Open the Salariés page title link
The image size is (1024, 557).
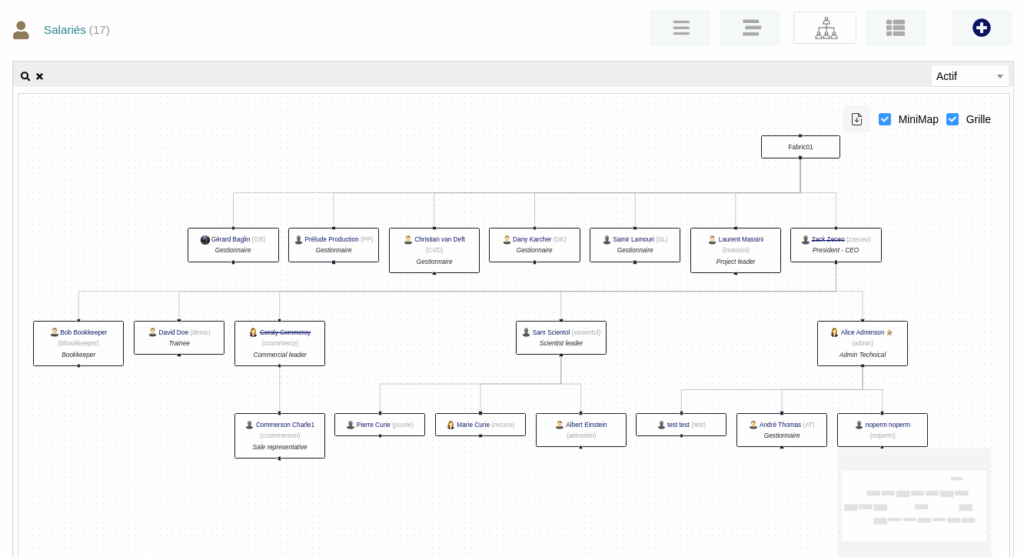point(65,30)
